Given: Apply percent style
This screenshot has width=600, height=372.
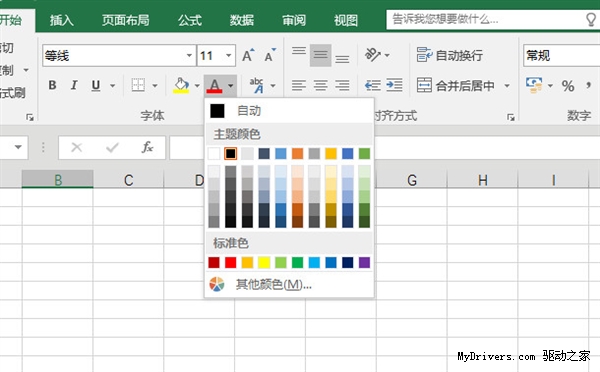Looking at the screenshot, I should tap(568, 86).
